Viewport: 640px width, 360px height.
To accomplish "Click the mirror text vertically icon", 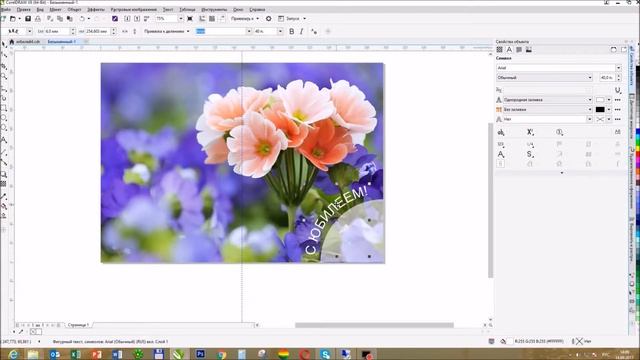I will tap(135, 31).
